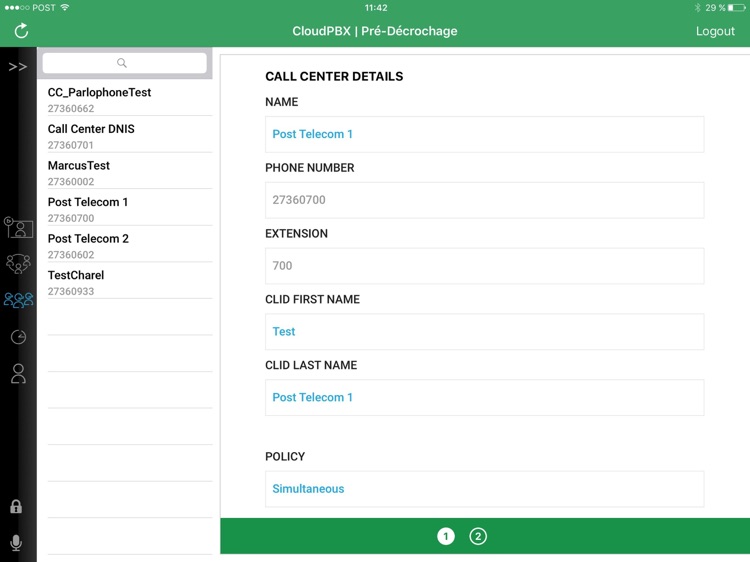Viewport: 750px width, 562px height.
Task: Select the call center people icon
Action: (18, 300)
